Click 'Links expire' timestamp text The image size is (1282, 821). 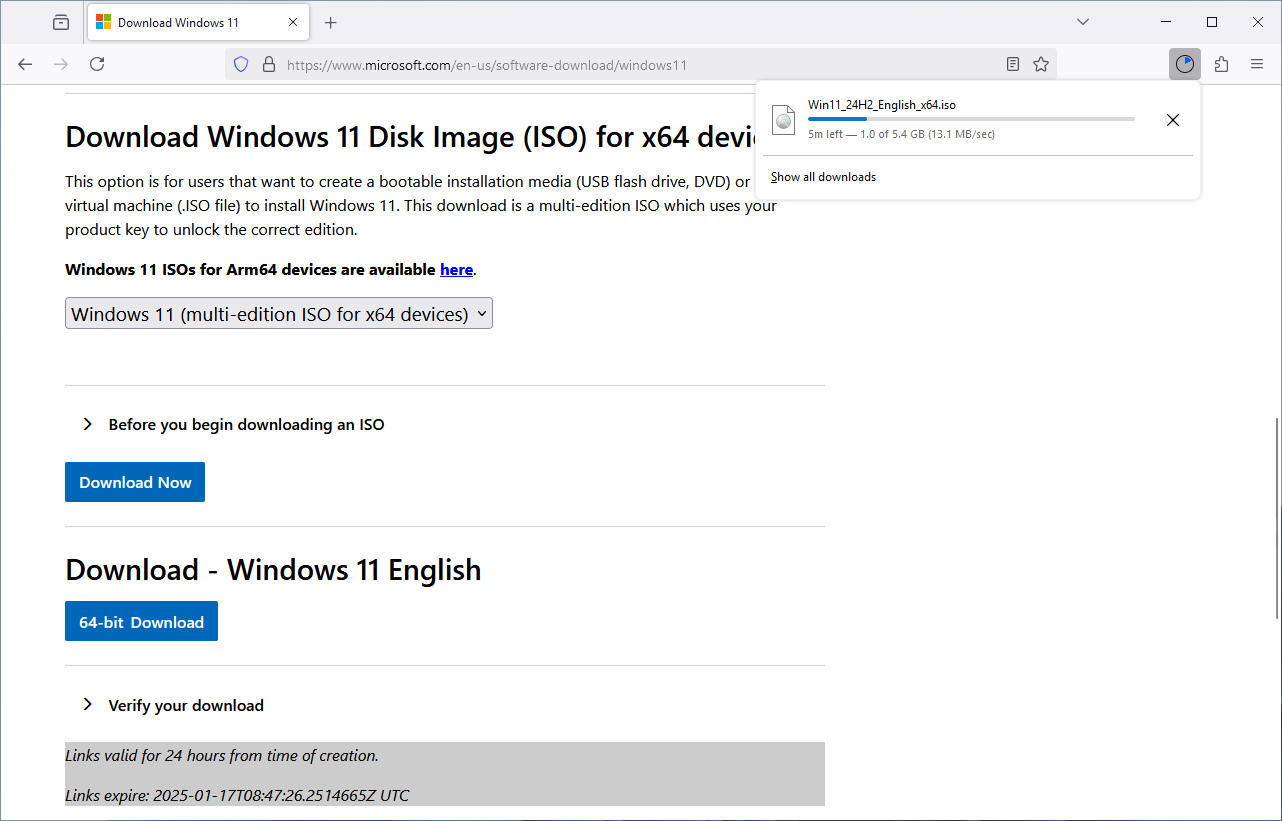237,796
